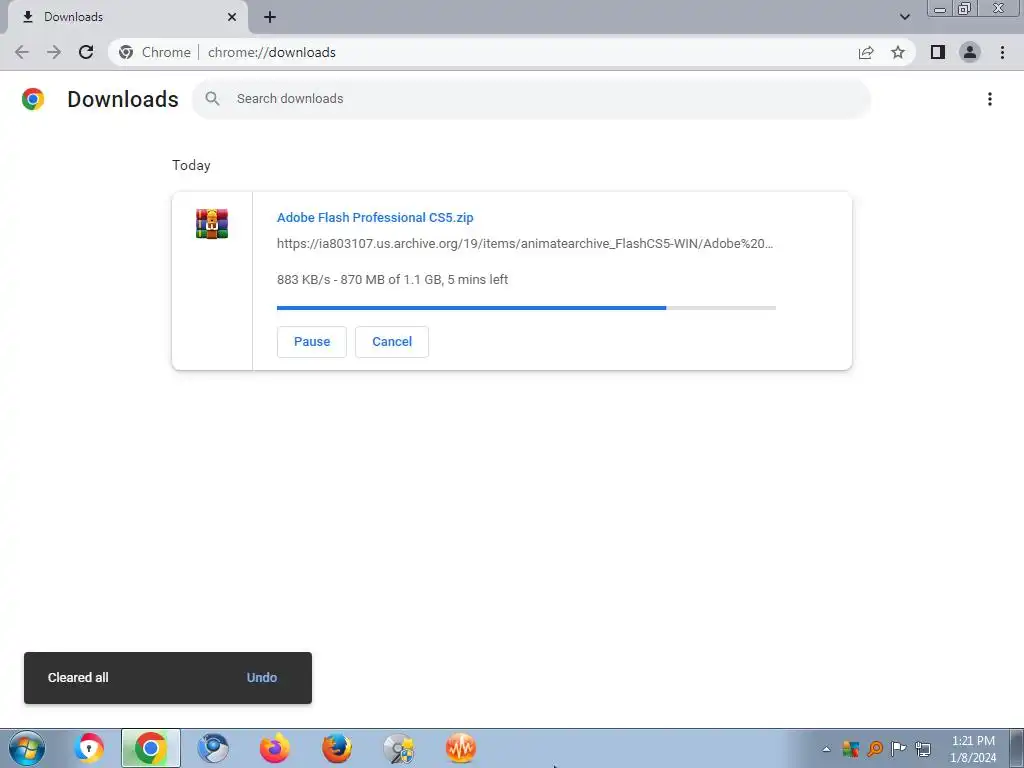
Task: Click the forward navigation arrow
Action: coord(54,52)
